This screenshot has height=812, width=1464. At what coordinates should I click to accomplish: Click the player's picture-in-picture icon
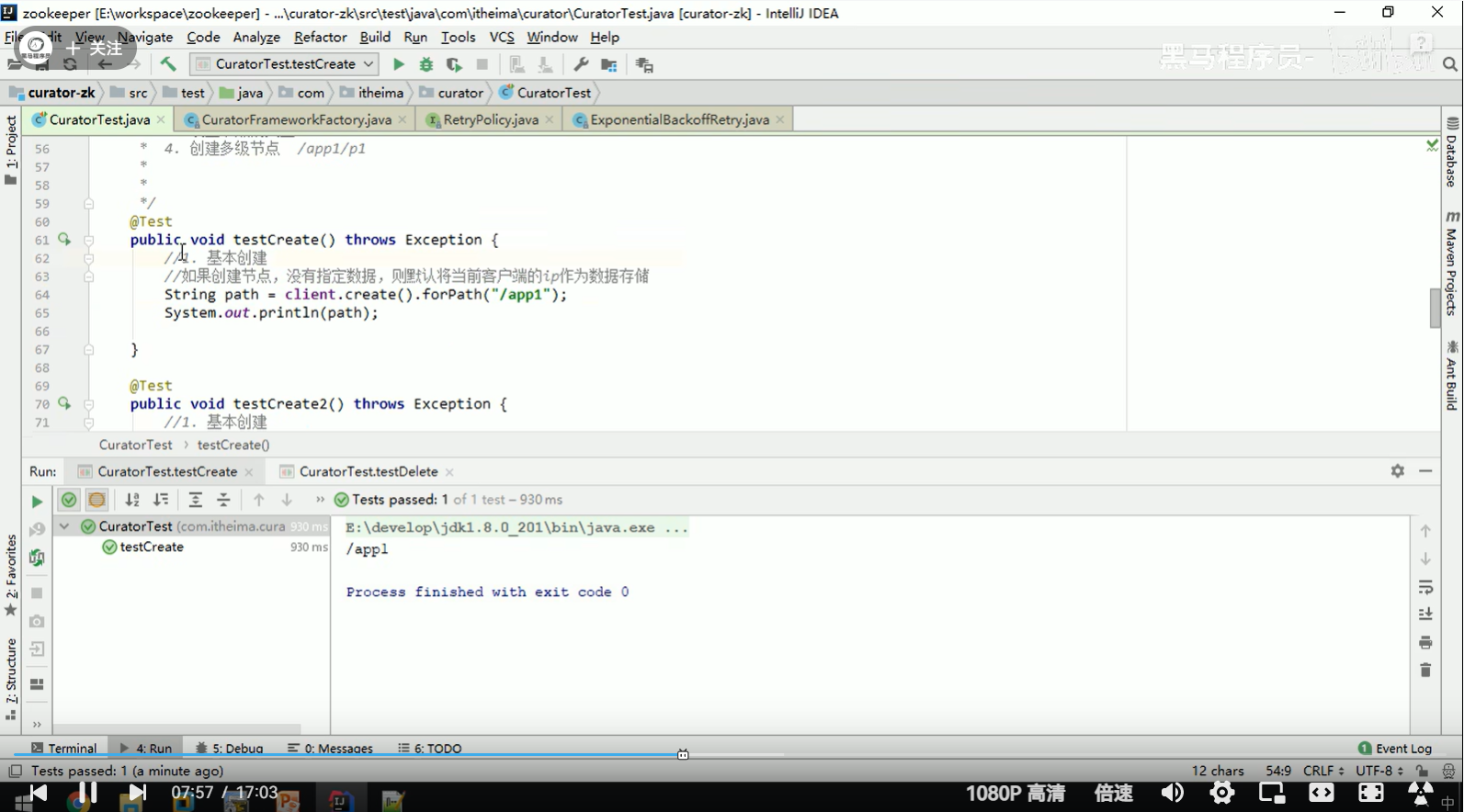1272,793
